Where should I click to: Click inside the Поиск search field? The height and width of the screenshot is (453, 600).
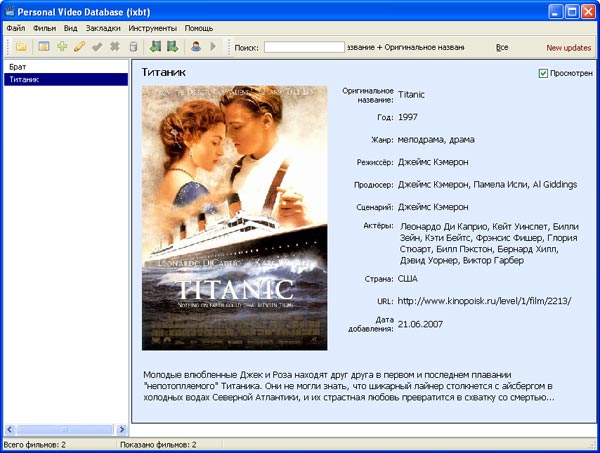point(304,47)
